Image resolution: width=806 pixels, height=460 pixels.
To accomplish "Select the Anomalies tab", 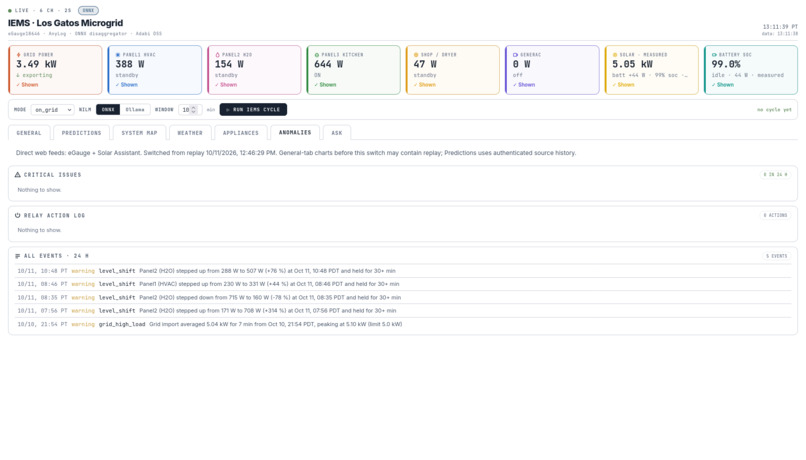I will coord(295,133).
